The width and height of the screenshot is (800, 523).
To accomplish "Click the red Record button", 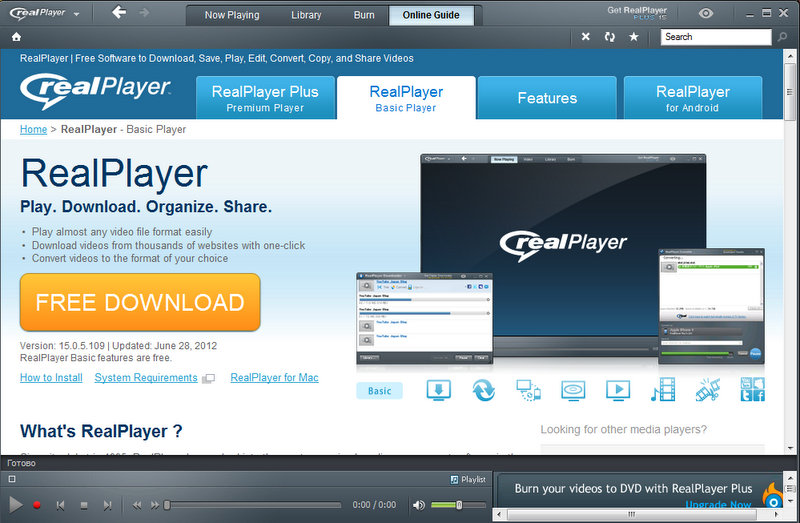I will (37, 505).
